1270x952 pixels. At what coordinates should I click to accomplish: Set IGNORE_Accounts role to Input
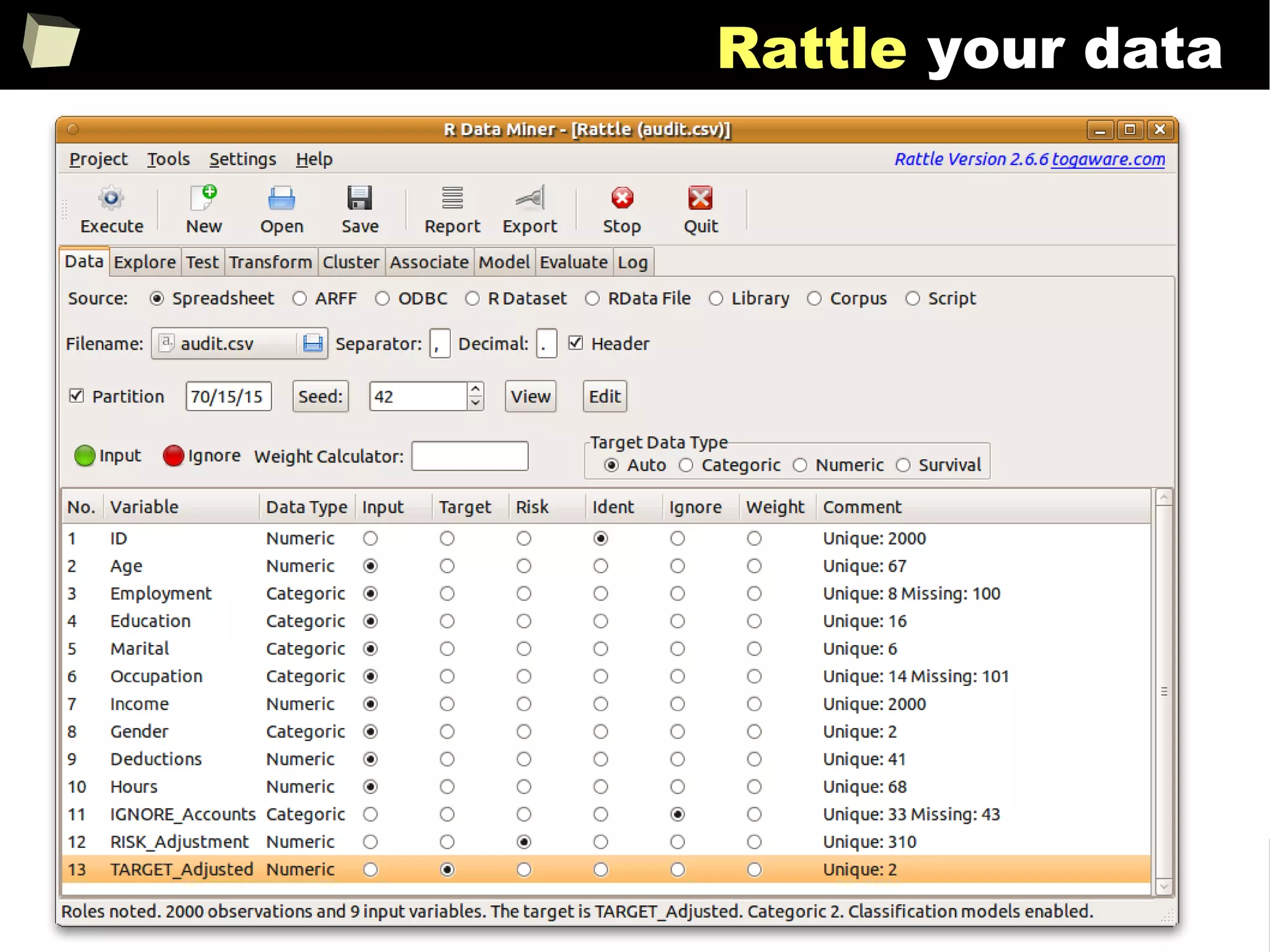pos(371,814)
